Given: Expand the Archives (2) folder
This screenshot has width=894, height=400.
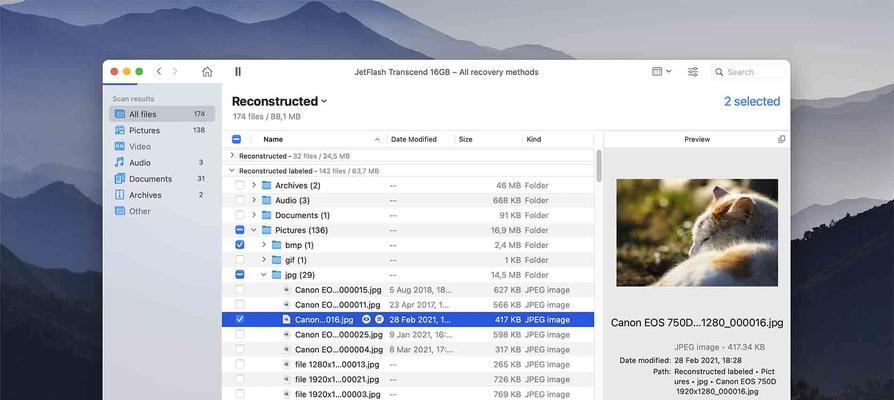Looking at the screenshot, I should (254, 185).
